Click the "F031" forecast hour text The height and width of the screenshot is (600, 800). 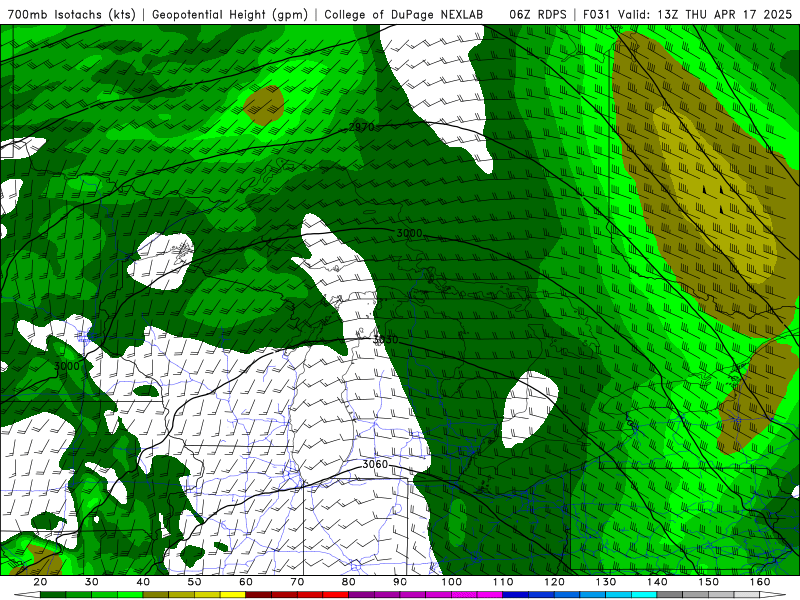[596, 14]
